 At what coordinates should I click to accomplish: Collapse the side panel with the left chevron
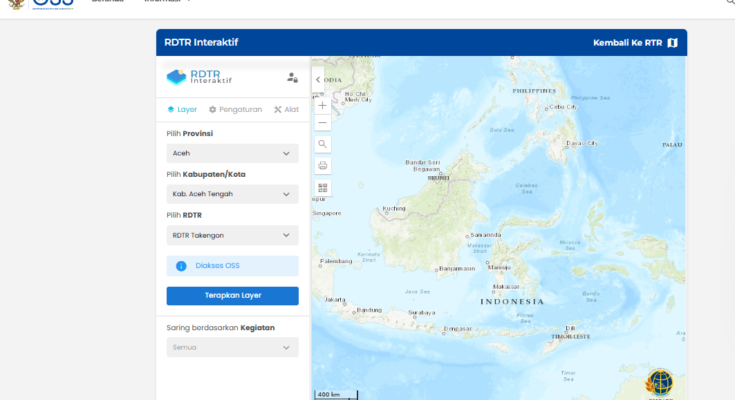tap(318, 80)
